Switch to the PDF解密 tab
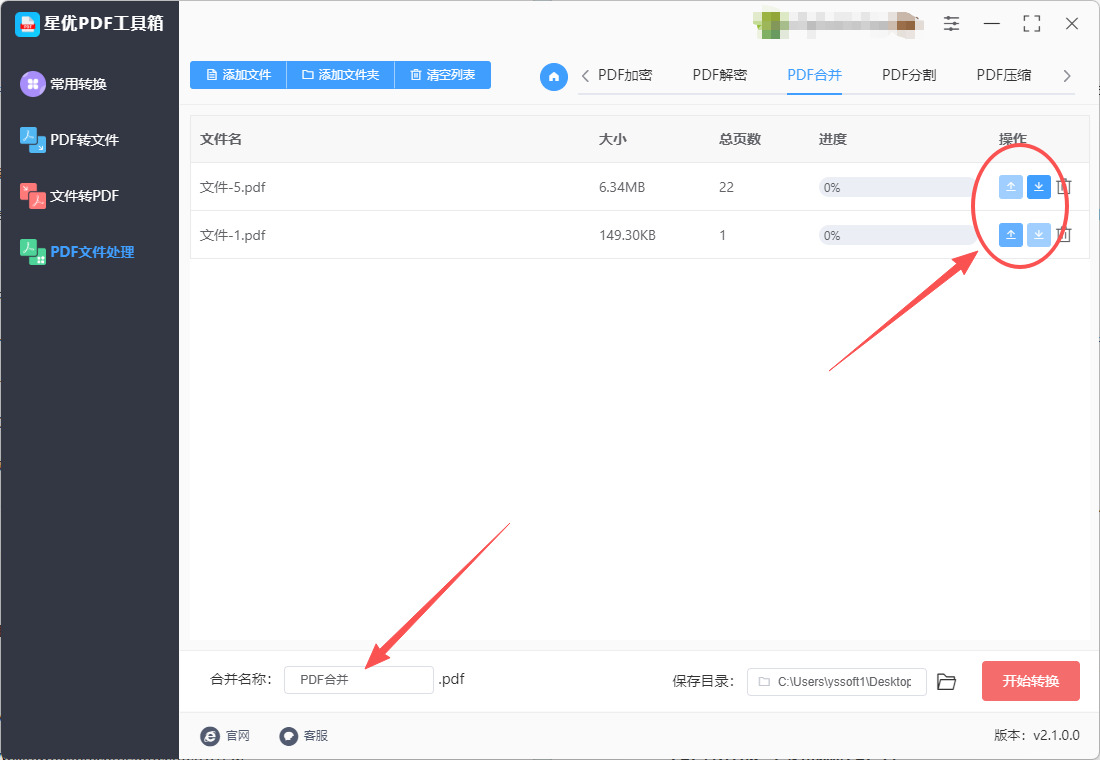This screenshot has width=1100, height=760. point(720,75)
